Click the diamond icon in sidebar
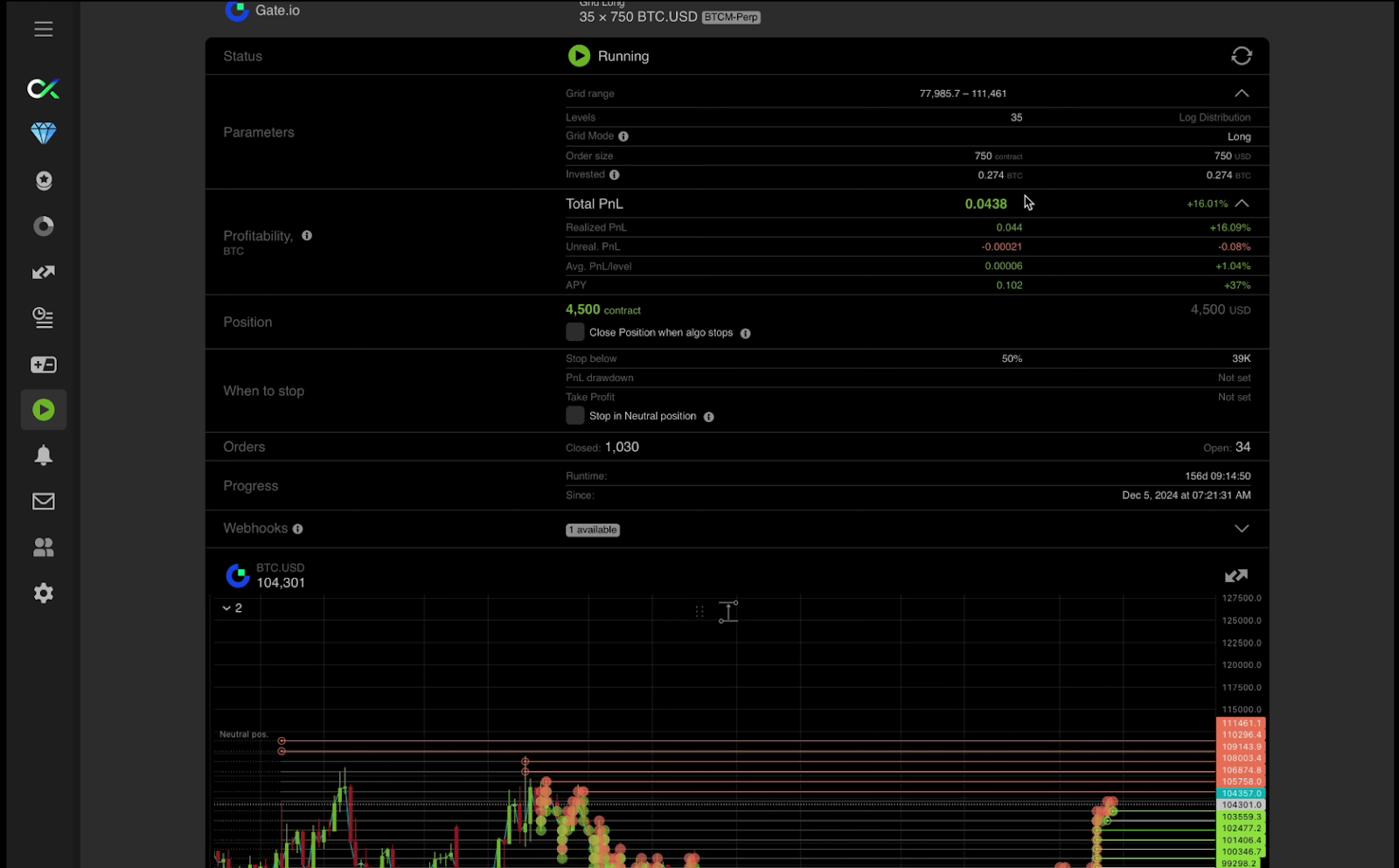Screen dimensions: 1399x868 point(43,133)
